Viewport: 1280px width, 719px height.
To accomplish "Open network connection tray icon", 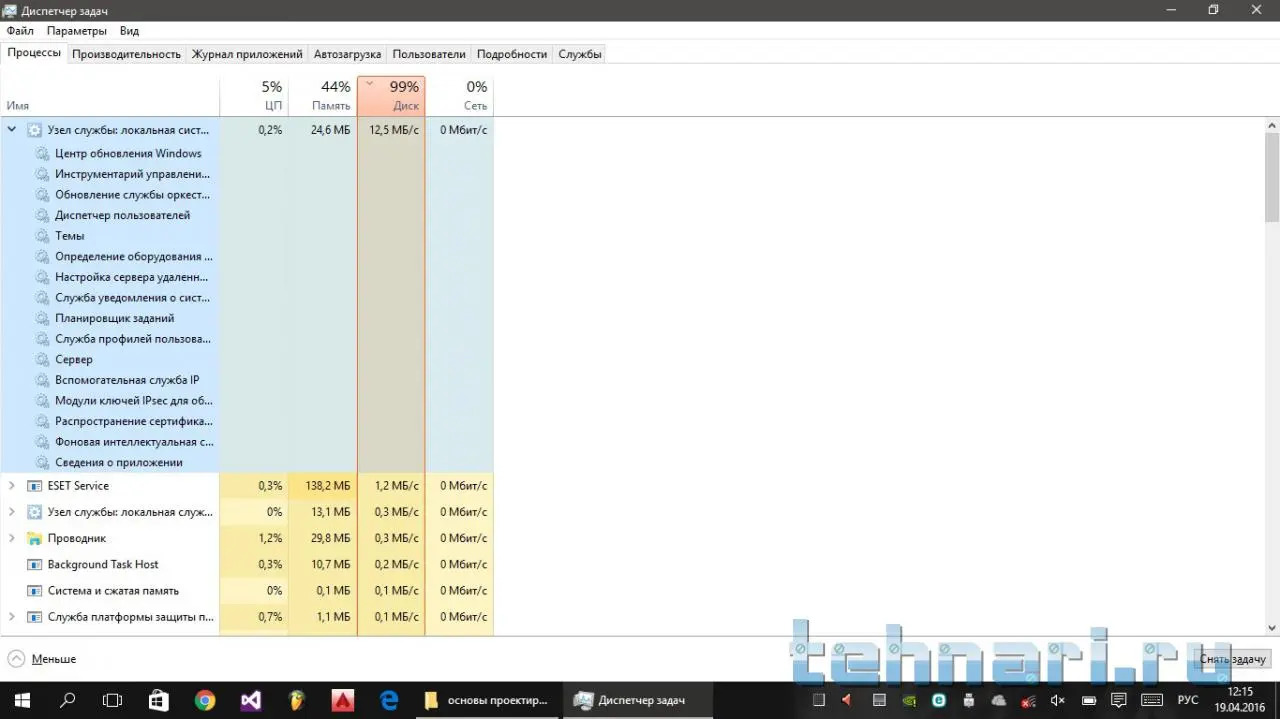I will 1028,701.
